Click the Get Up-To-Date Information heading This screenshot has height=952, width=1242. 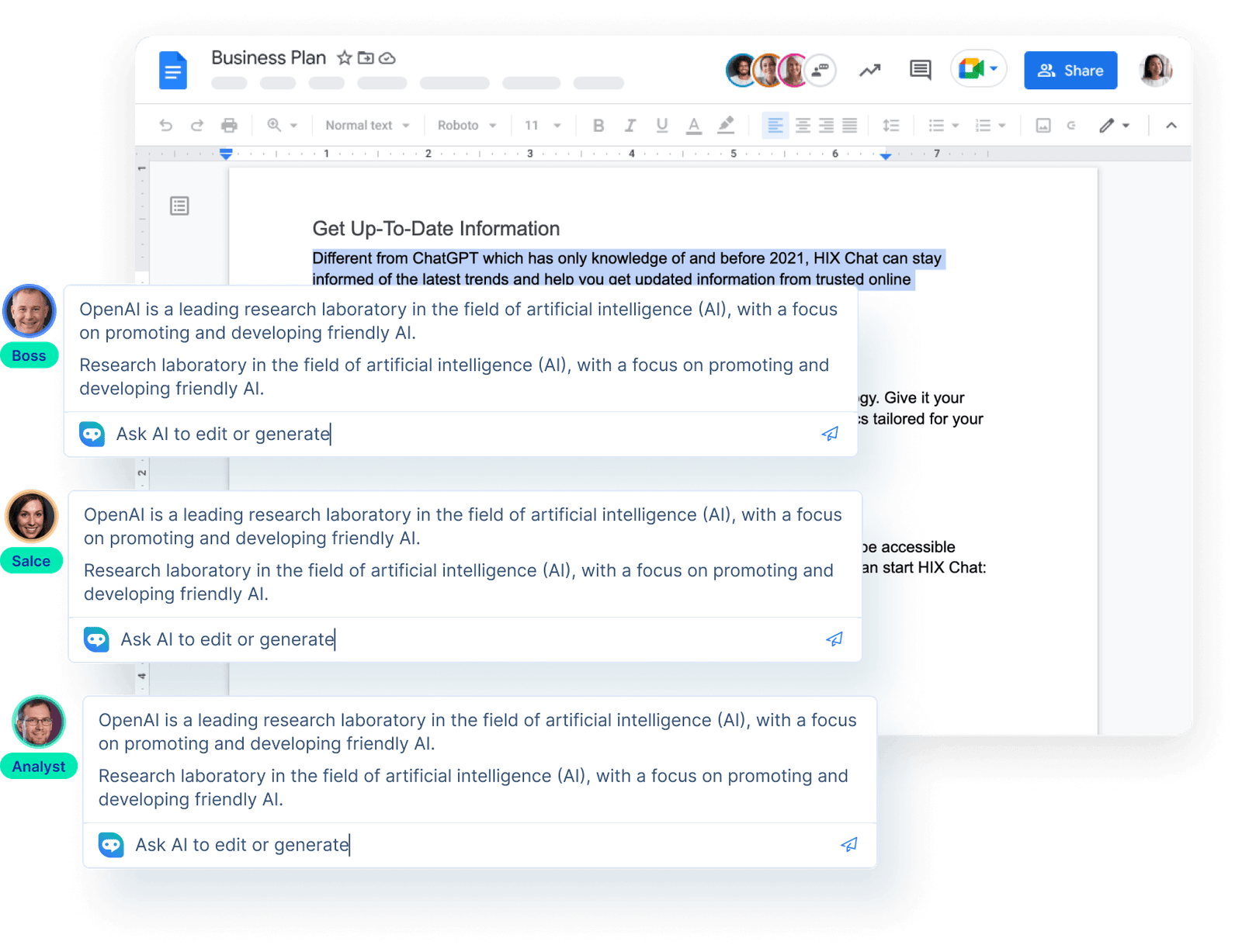click(436, 229)
